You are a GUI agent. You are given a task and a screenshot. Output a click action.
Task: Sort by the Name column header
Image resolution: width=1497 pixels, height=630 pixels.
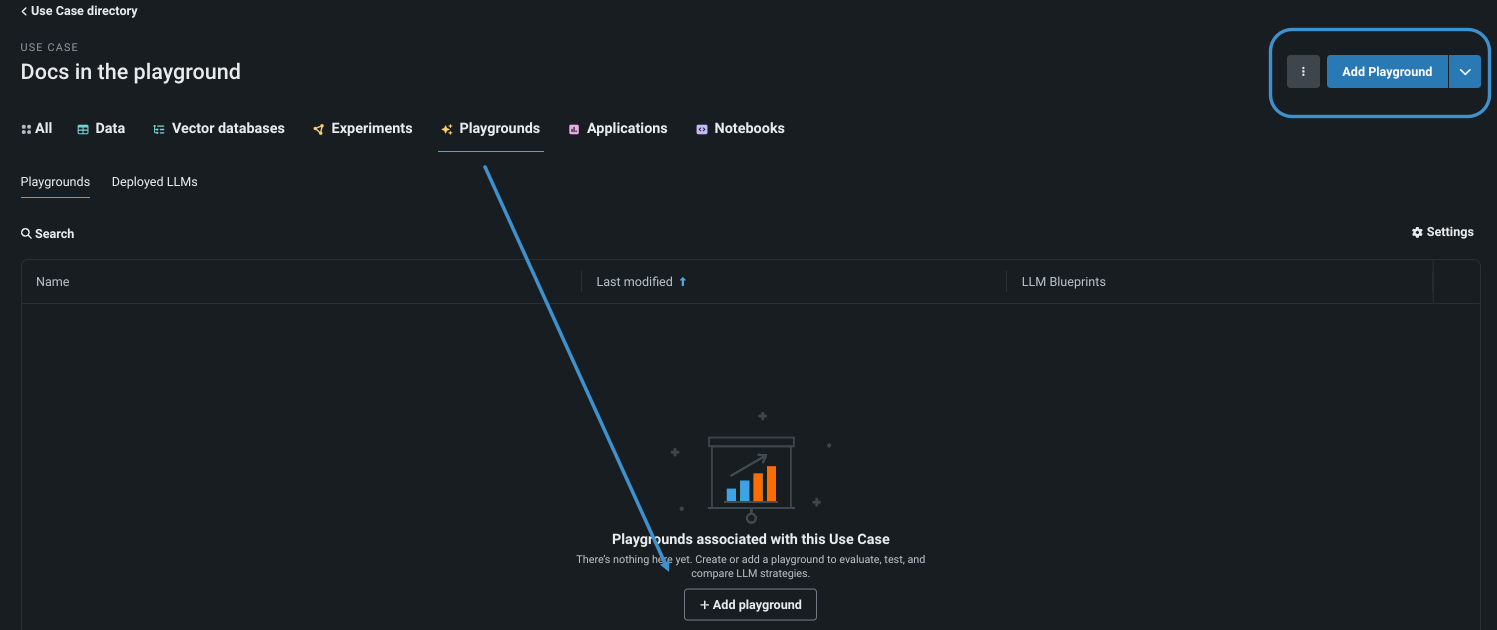53,282
